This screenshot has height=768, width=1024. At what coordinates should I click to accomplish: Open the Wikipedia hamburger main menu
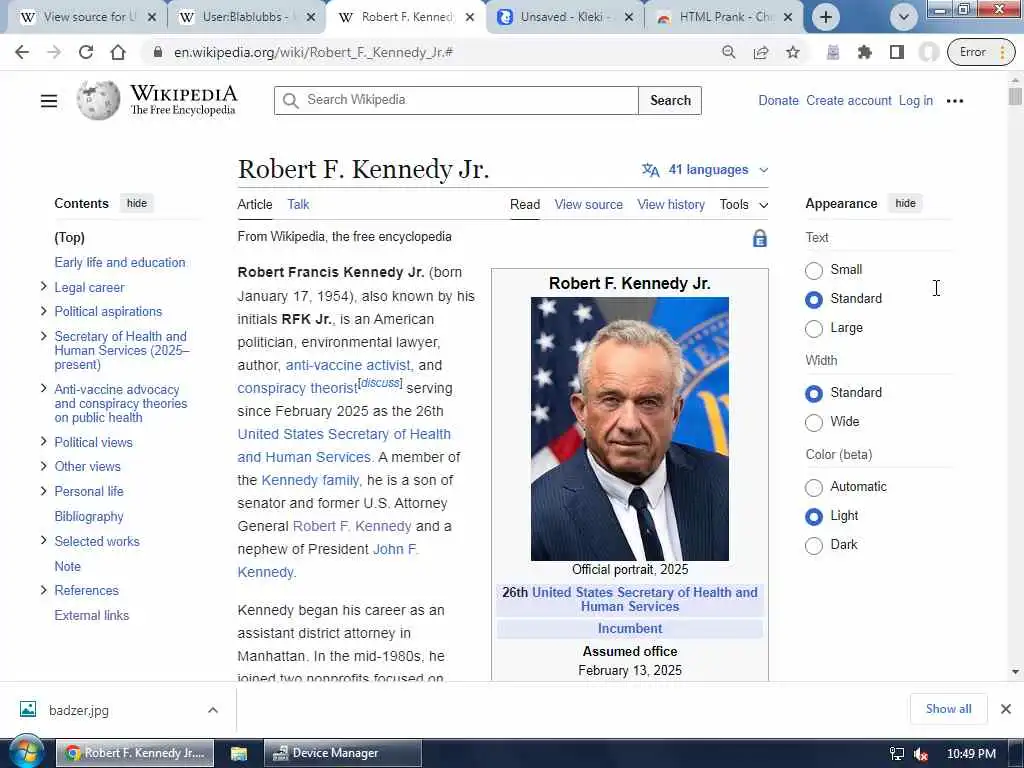coord(49,101)
